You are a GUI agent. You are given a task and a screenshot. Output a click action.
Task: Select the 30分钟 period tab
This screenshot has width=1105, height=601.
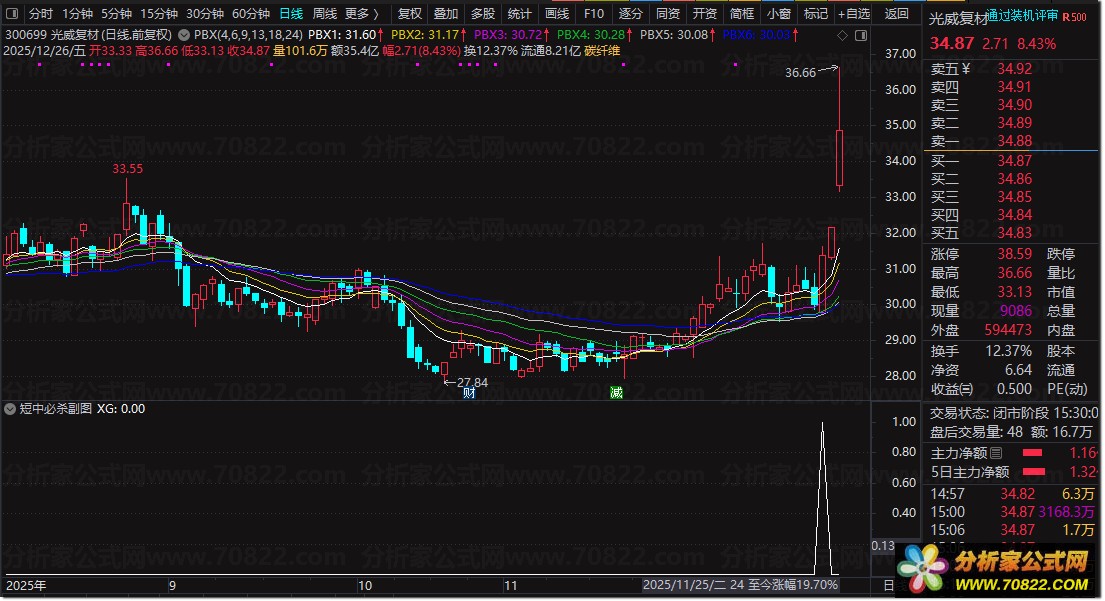205,13
